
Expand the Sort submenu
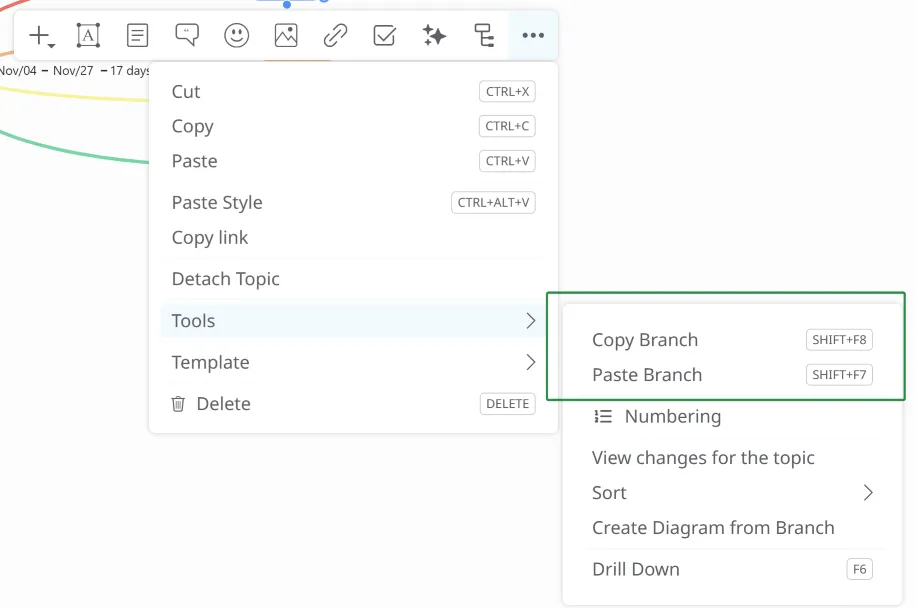pyautogui.click(x=867, y=493)
